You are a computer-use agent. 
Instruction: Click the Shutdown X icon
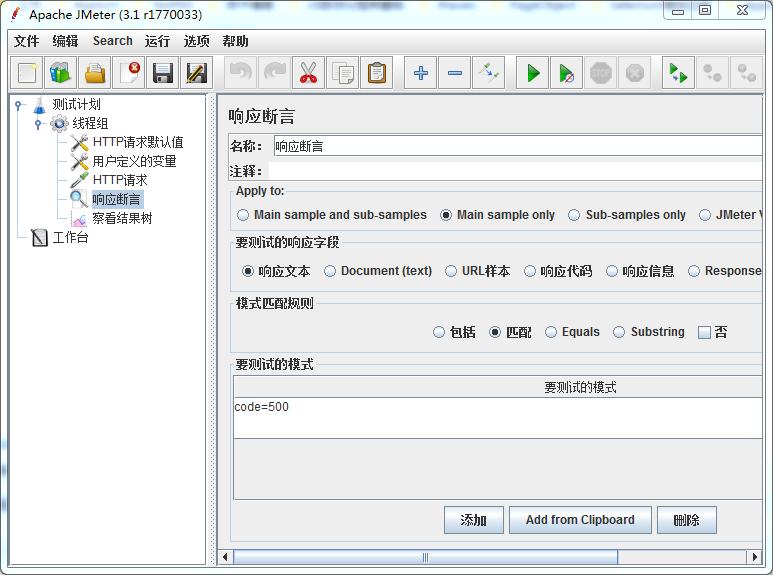tap(634, 73)
